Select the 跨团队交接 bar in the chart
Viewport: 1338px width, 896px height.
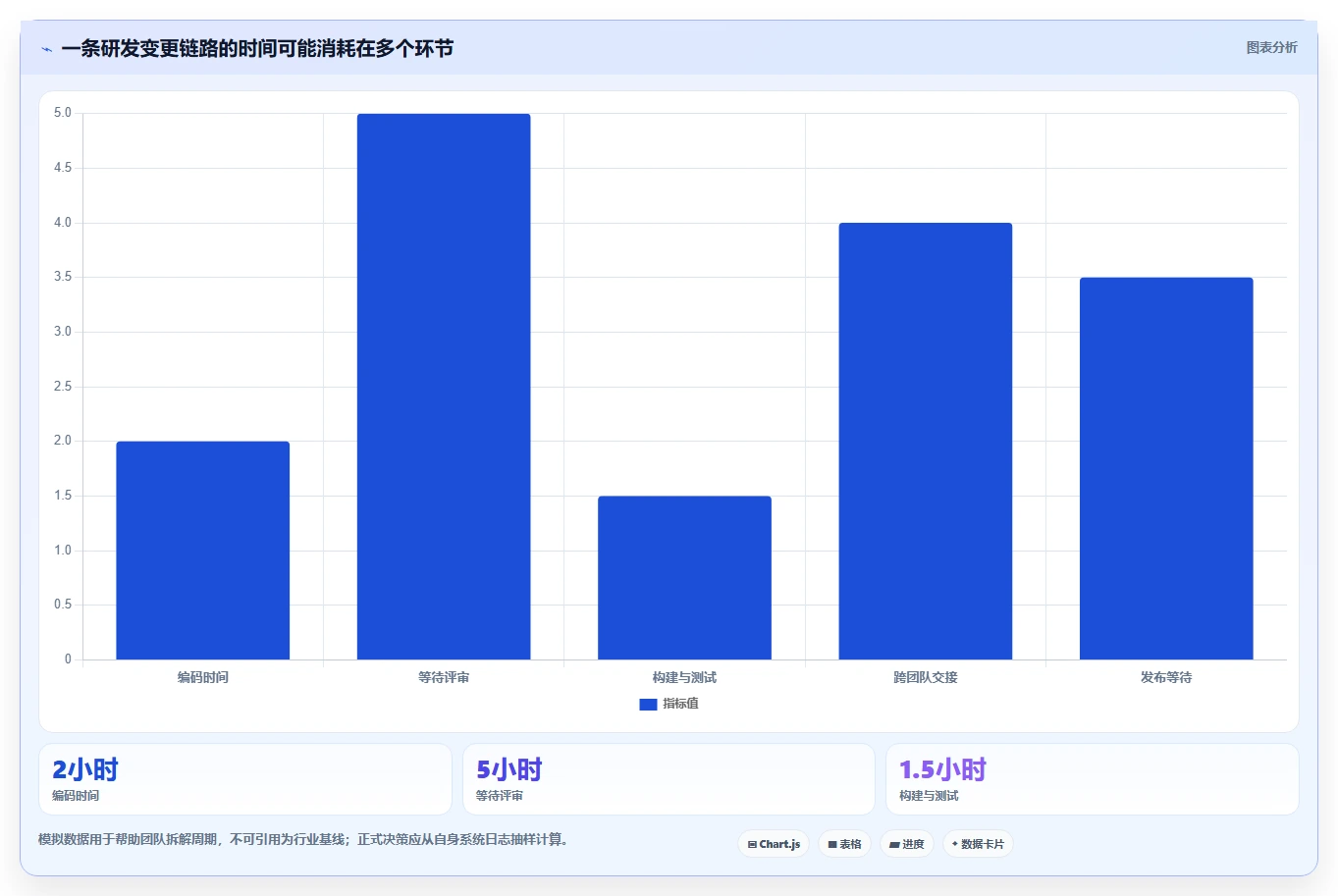pyautogui.click(x=926, y=442)
